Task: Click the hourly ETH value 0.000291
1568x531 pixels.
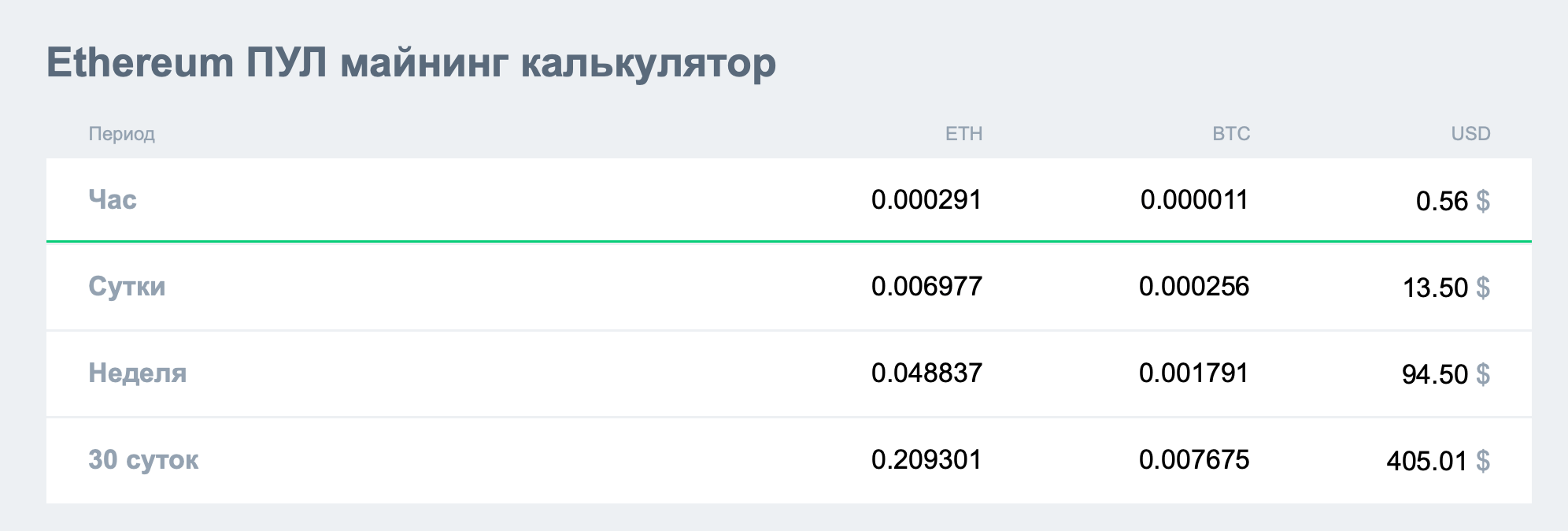Action: pos(926,200)
